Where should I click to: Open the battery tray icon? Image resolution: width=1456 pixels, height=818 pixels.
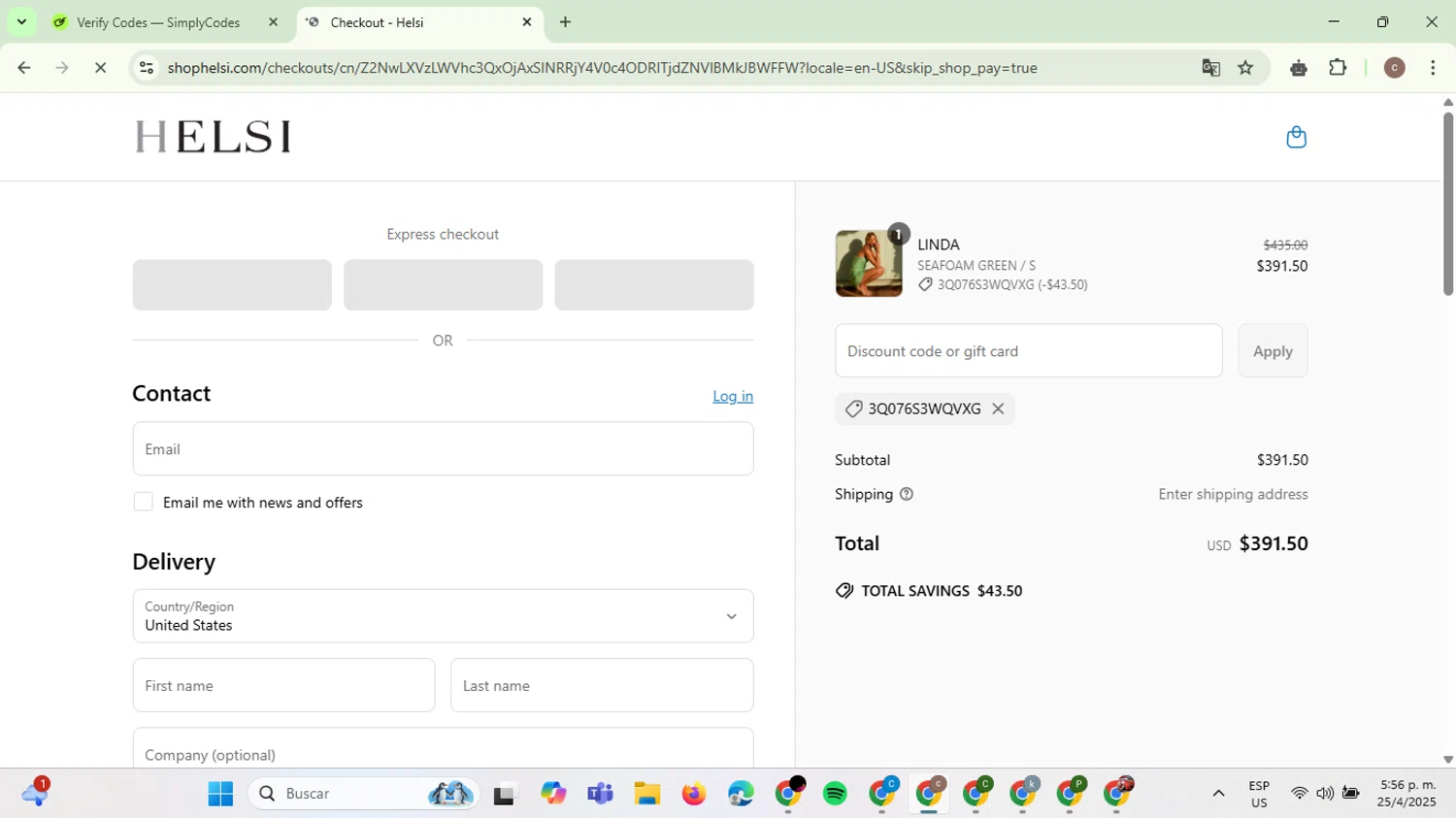point(1350,794)
